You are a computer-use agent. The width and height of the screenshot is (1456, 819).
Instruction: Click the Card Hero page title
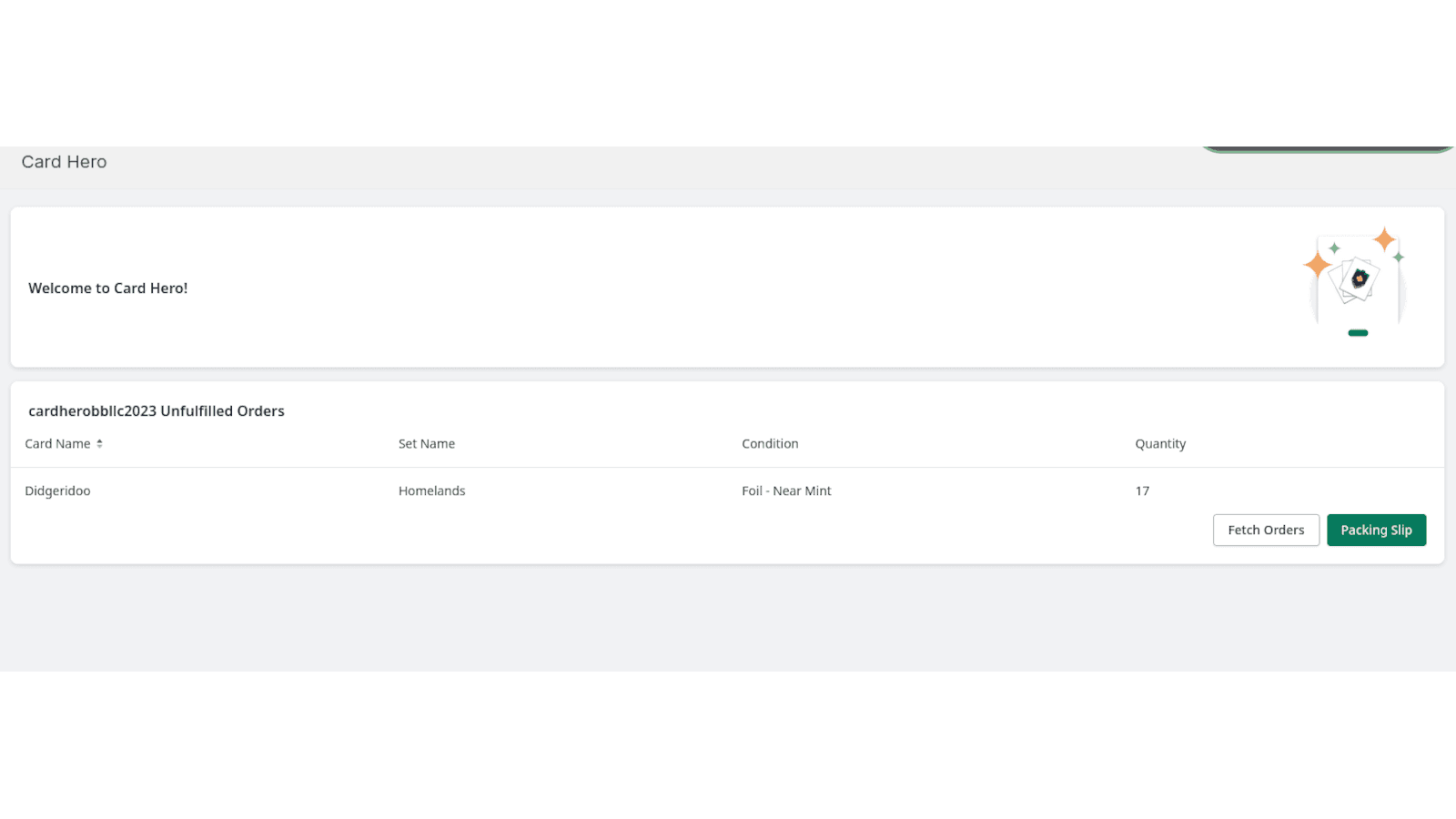[64, 162]
